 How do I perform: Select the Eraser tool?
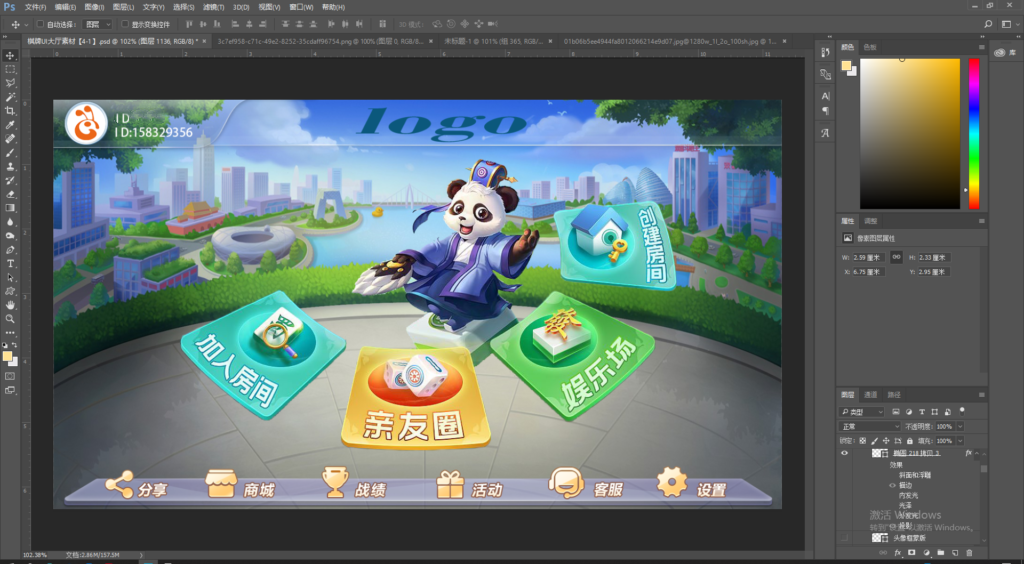pos(10,193)
